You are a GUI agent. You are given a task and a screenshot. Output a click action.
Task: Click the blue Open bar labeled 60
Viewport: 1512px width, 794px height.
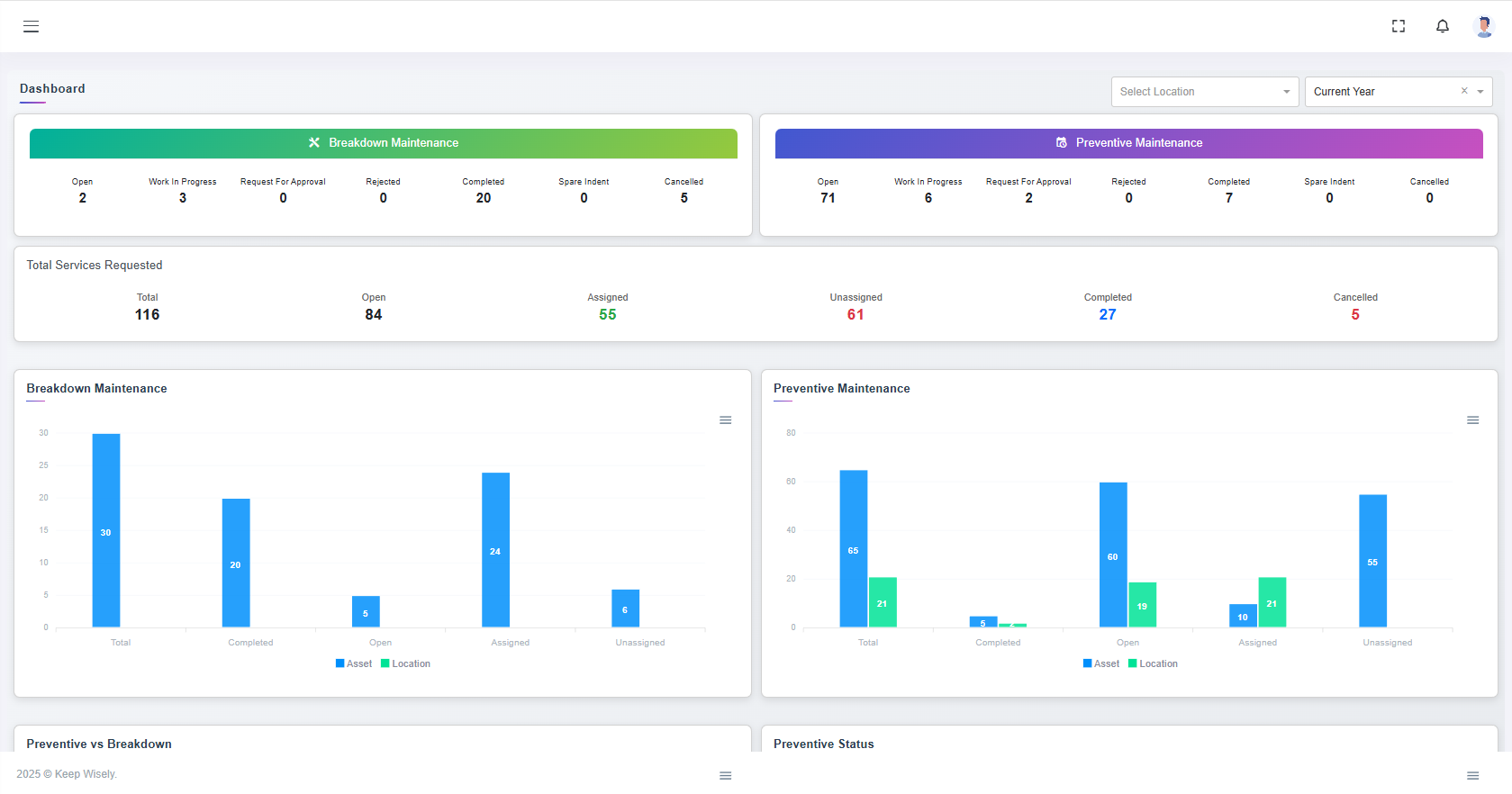click(x=1113, y=555)
